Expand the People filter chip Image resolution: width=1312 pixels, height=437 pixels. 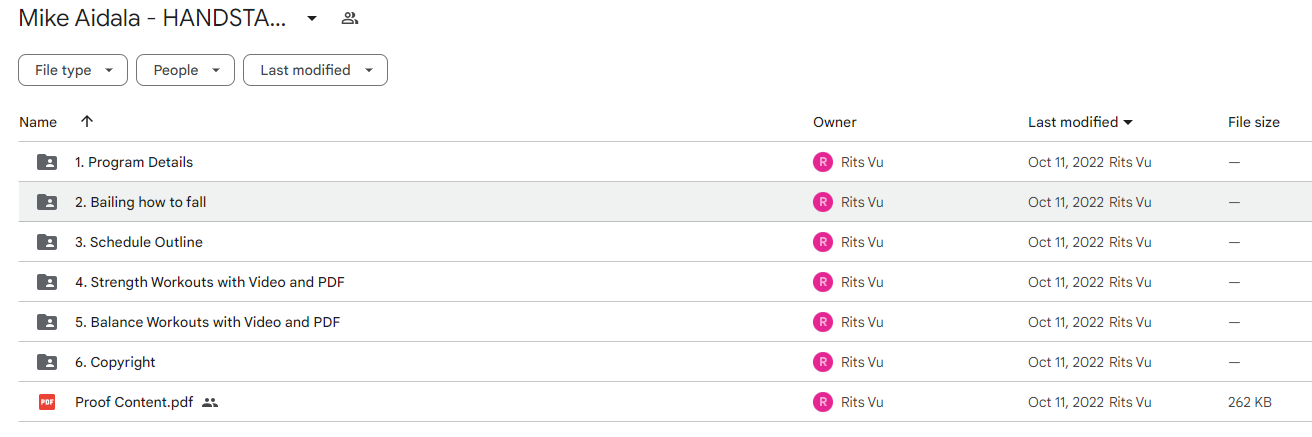186,70
